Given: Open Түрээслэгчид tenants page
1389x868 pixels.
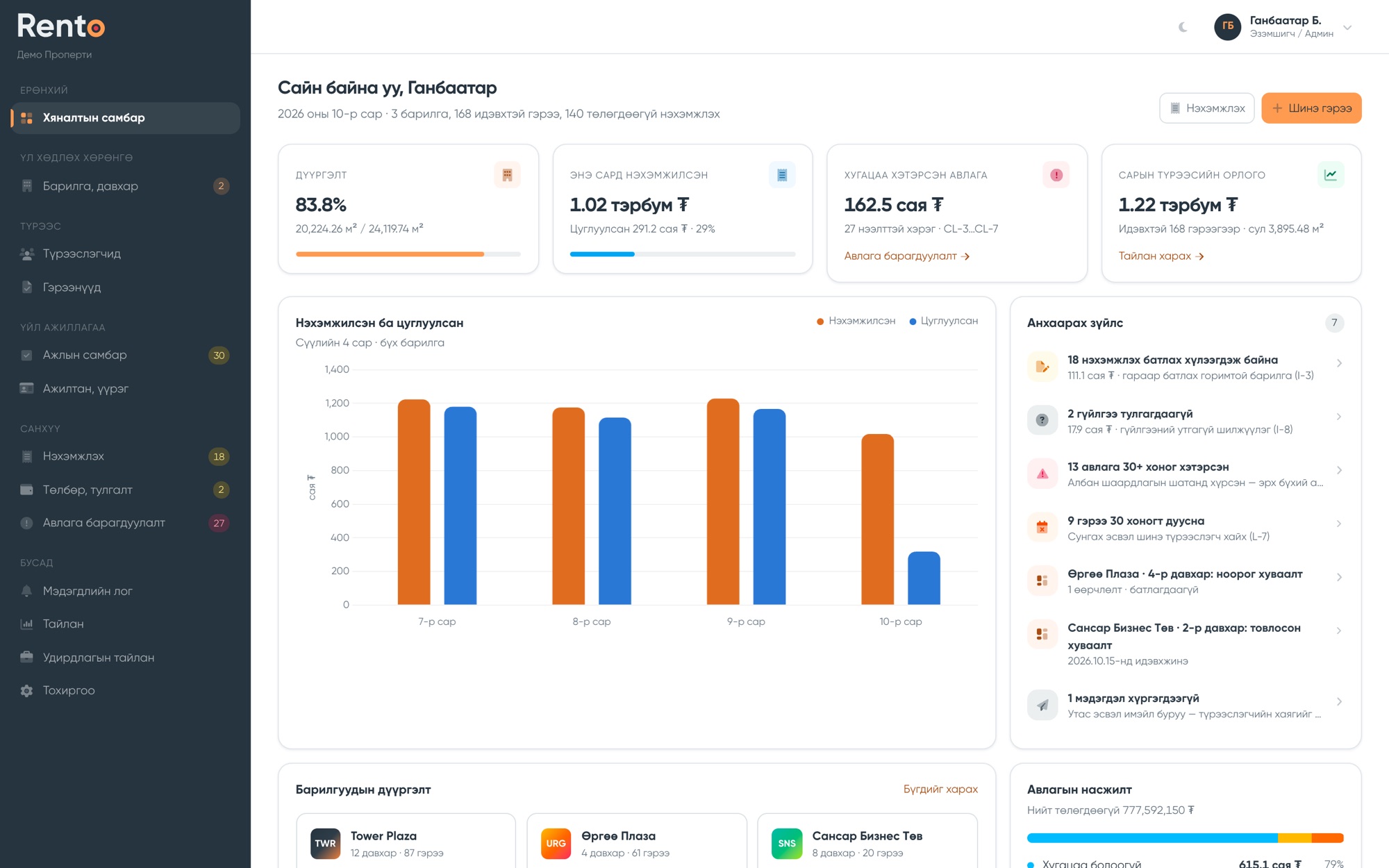Looking at the screenshot, I should [126, 254].
